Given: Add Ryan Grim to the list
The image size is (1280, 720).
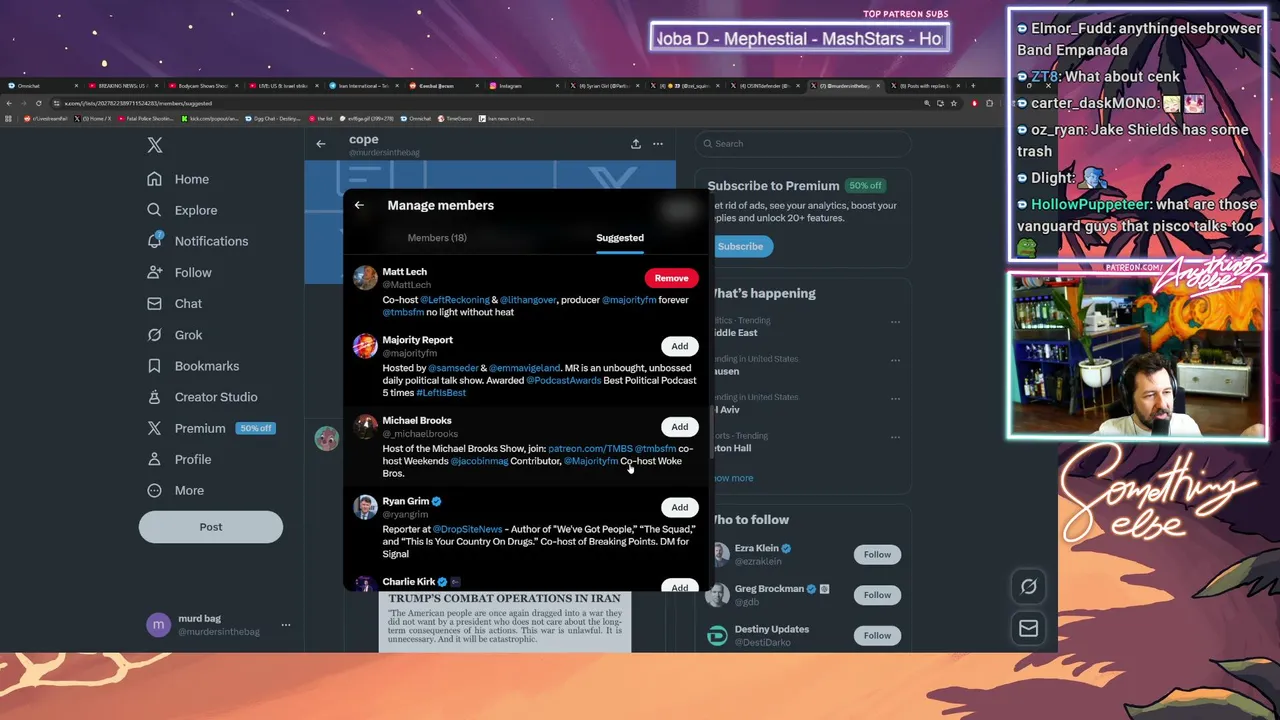Looking at the screenshot, I should (x=680, y=507).
